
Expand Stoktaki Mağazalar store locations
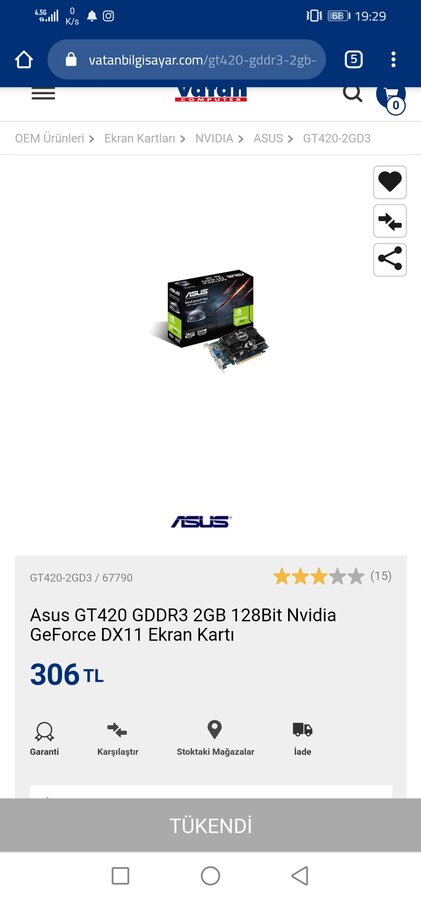click(x=215, y=739)
